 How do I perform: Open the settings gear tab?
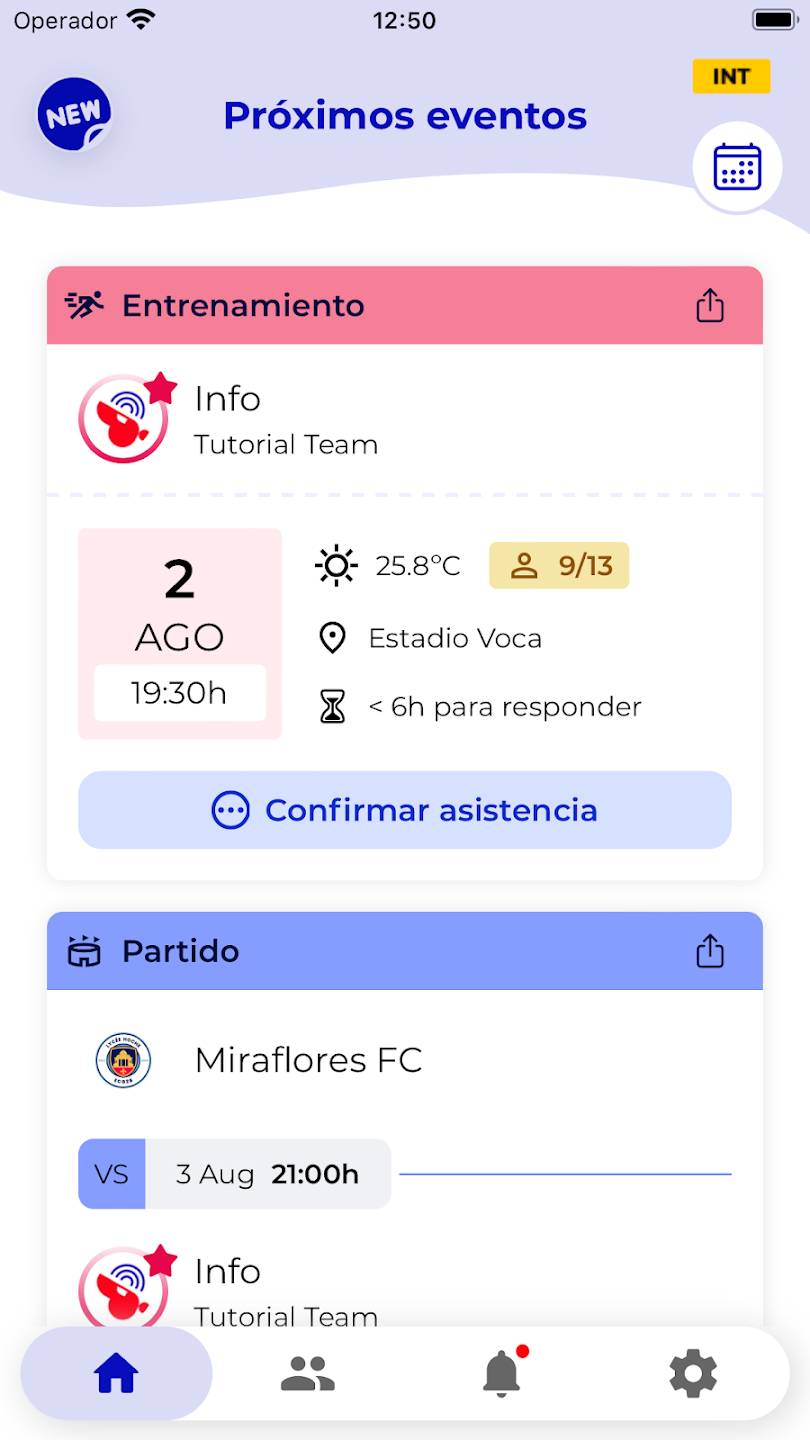(x=693, y=1374)
